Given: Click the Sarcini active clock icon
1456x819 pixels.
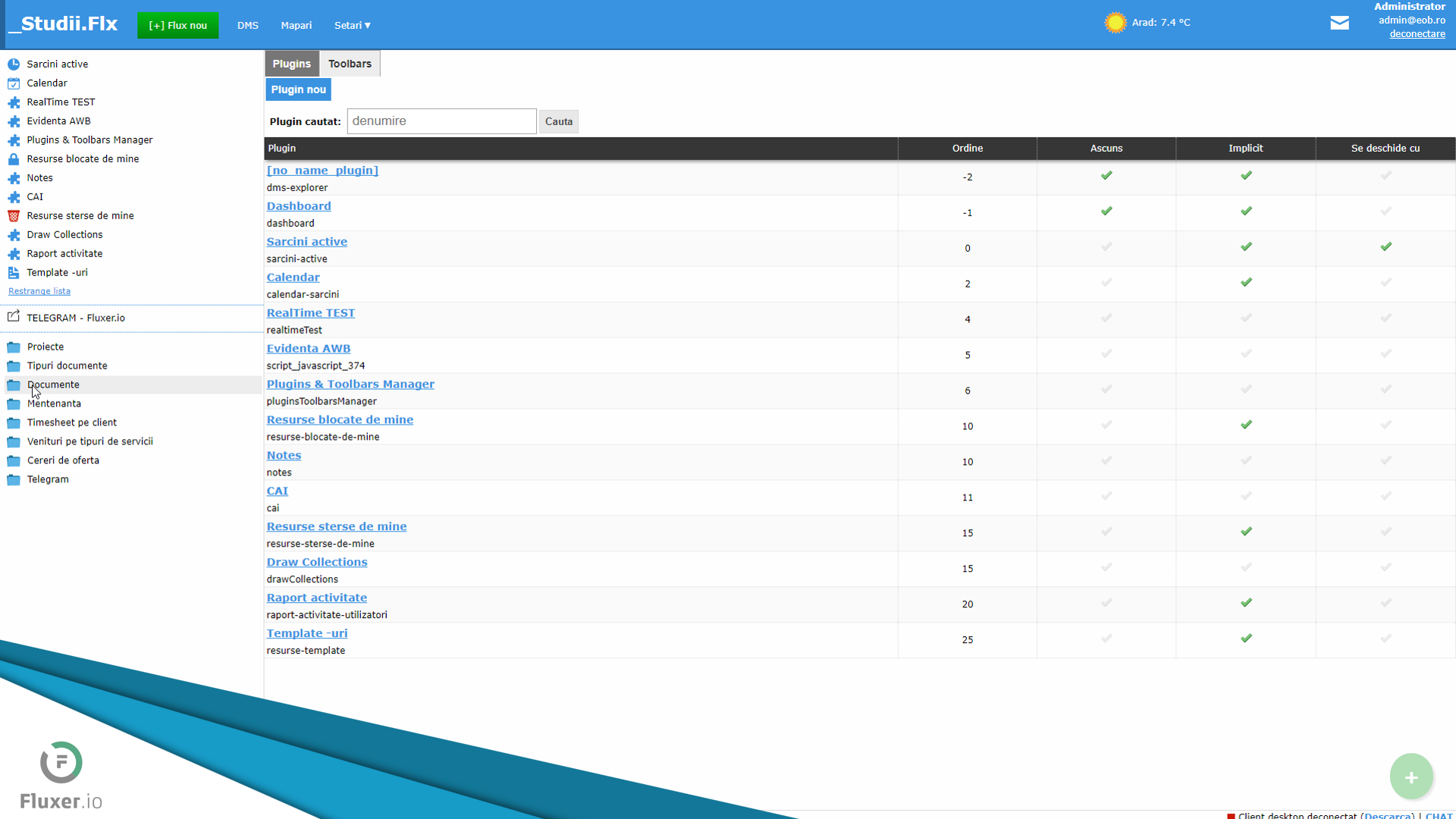Looking at the screenshot, I should click(x=14, y=64).
